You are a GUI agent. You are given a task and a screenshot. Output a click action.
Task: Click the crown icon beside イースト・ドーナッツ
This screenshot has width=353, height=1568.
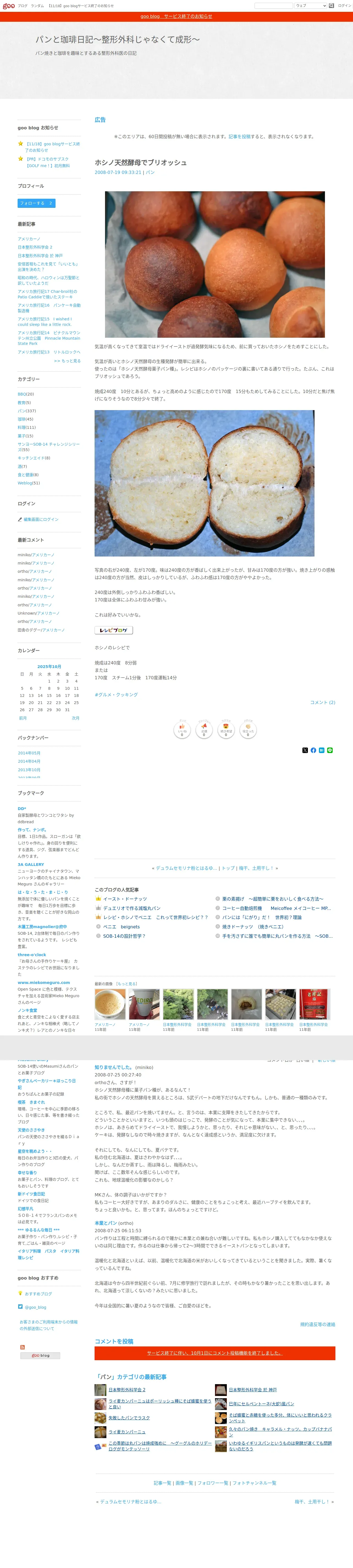click(98, 898)
